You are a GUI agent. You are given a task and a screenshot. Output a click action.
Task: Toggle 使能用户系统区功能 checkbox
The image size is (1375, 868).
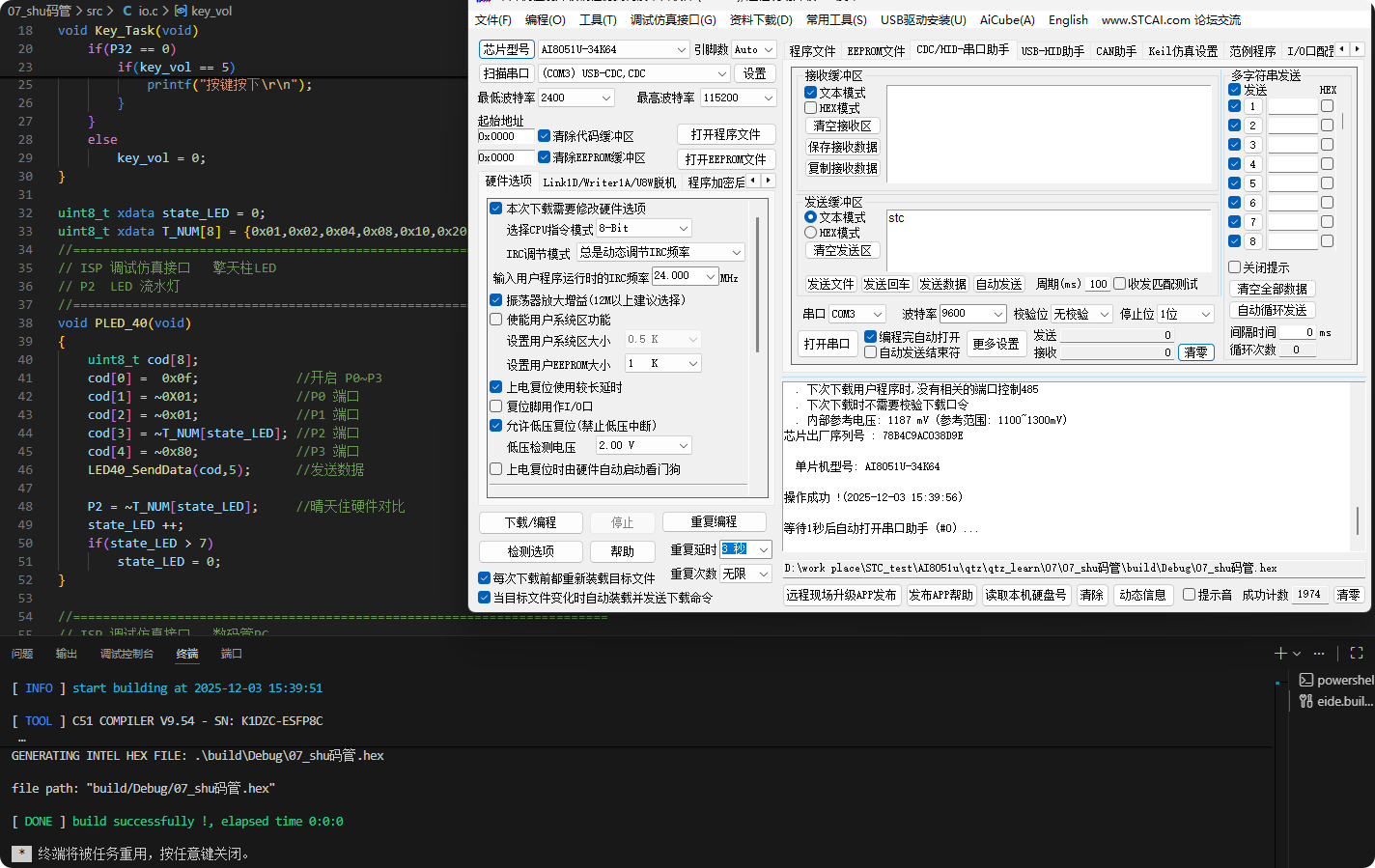coord(496,320)
